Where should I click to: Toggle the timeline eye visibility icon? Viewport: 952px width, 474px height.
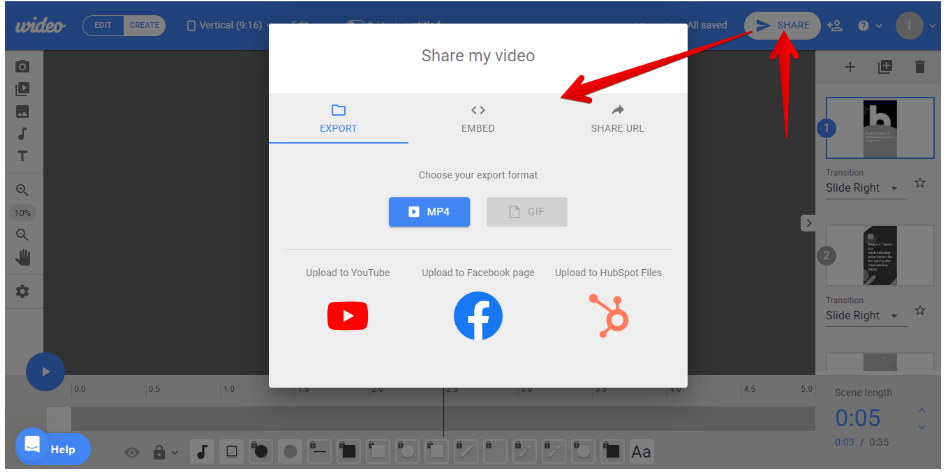pos(131,453)
